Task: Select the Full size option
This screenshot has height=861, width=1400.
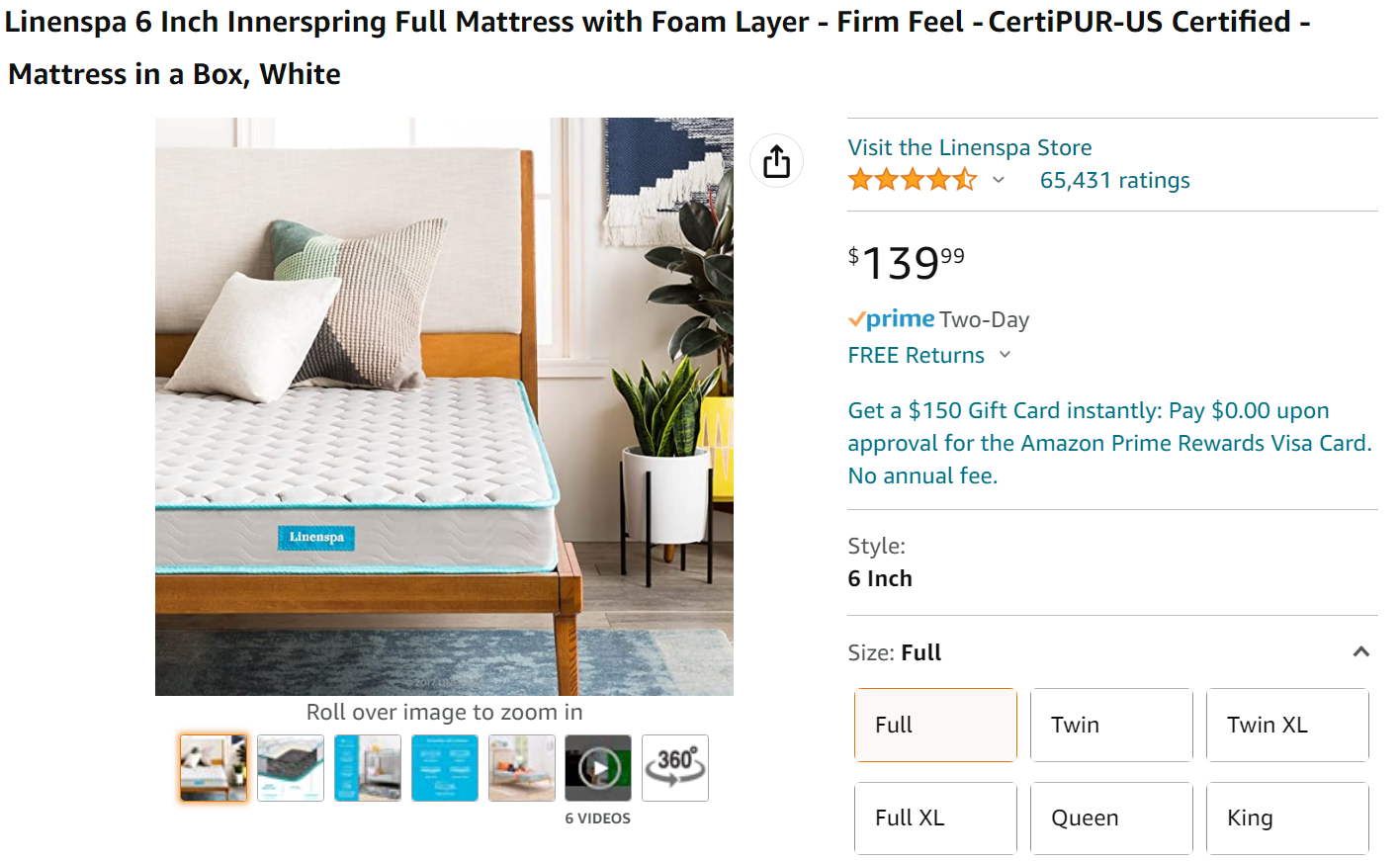Action: [x=935, y=725]
